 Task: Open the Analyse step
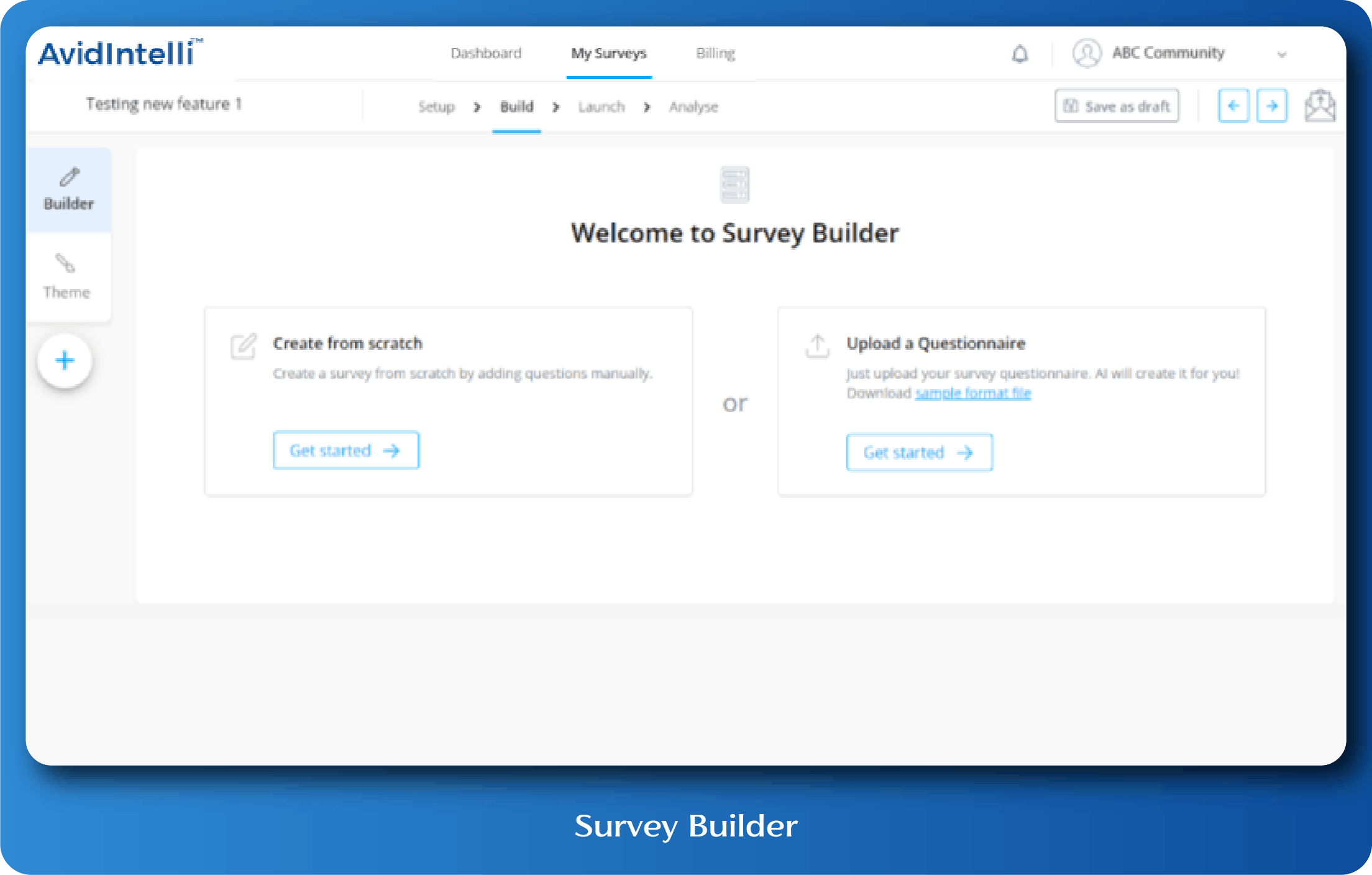click(693, 107)
